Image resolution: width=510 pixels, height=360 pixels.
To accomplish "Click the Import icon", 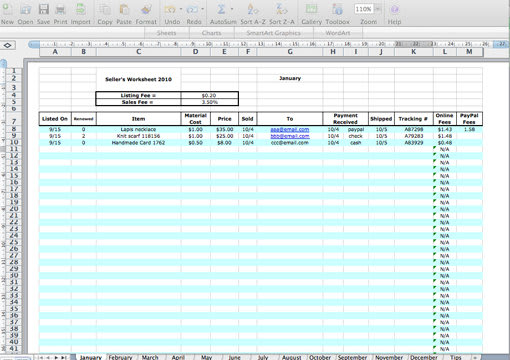I will pos(80,9).
